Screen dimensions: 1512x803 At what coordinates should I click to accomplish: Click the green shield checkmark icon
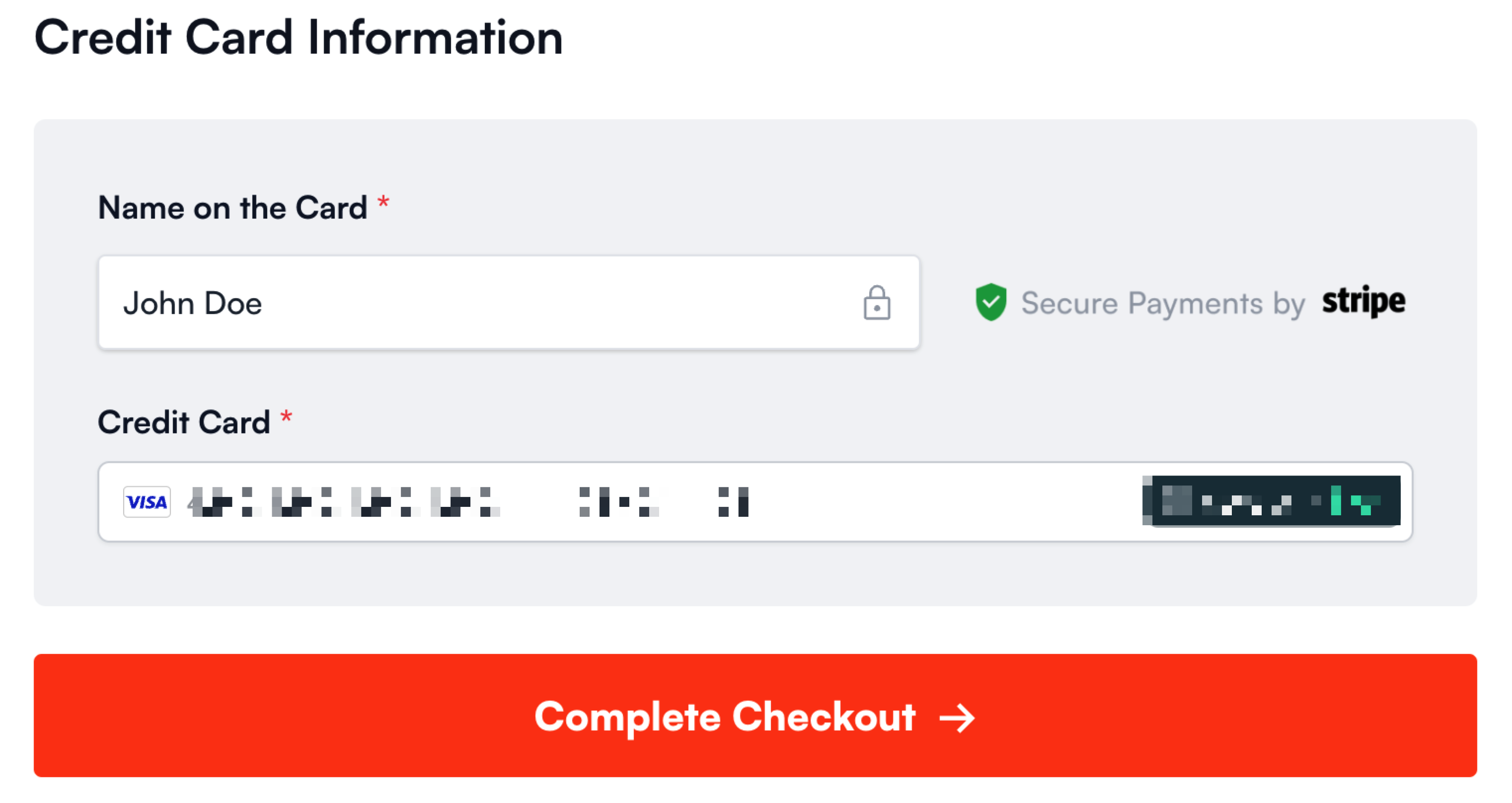(991, 302)
